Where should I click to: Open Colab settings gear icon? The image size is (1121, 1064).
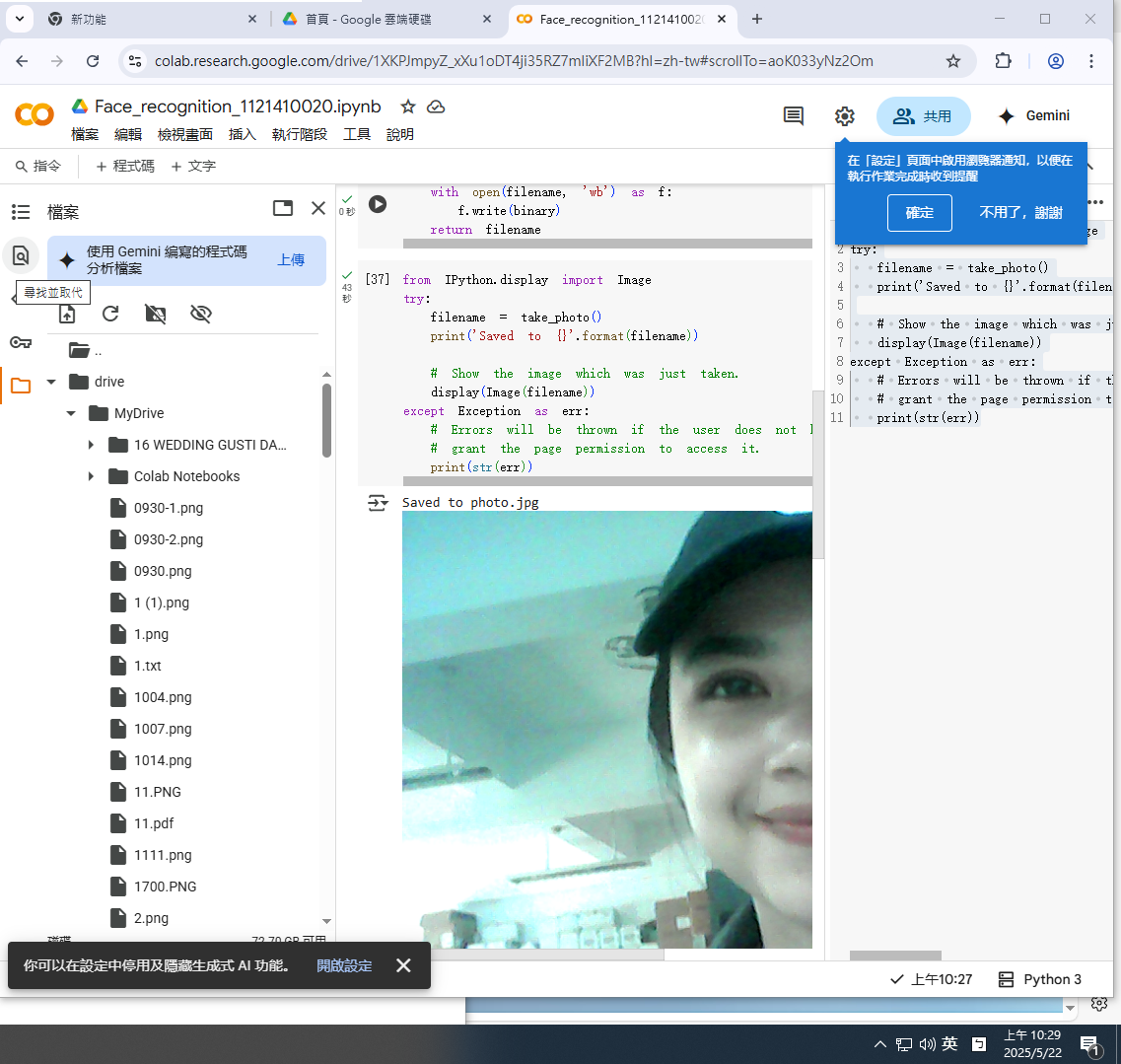tap(844, 116)
